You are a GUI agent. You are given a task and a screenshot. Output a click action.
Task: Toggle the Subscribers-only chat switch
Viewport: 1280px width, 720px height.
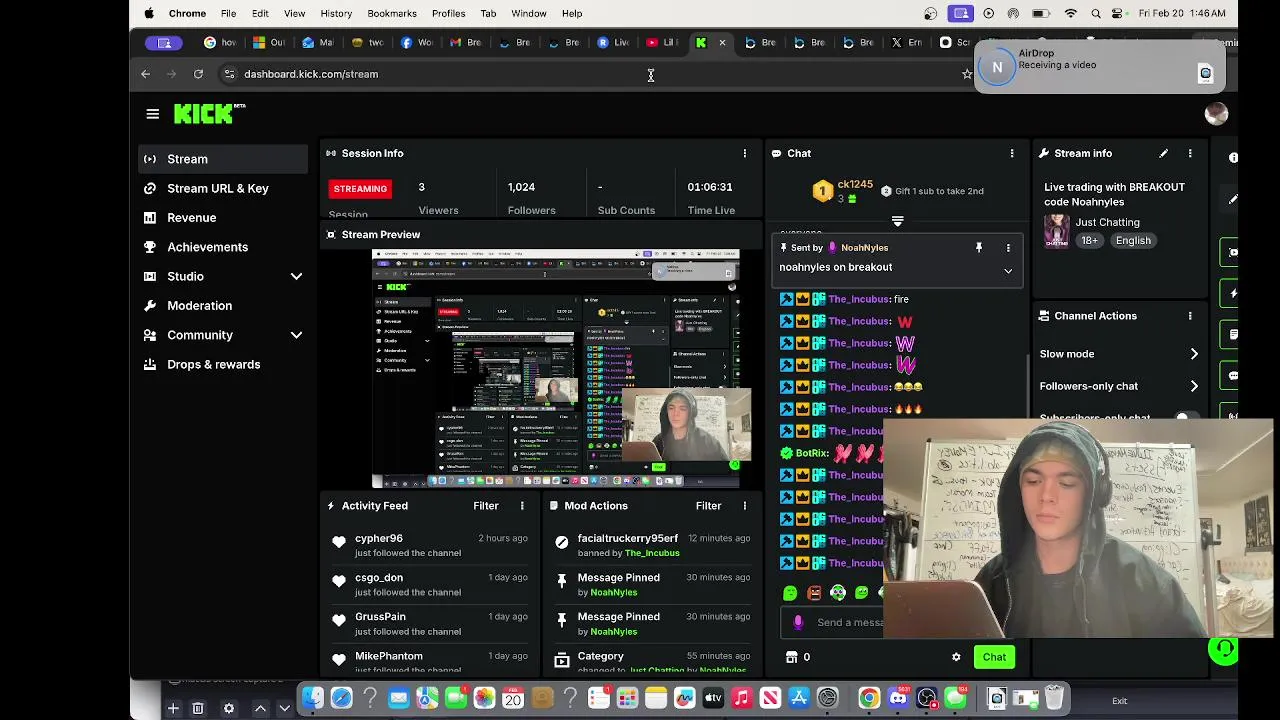(1185, 417)
